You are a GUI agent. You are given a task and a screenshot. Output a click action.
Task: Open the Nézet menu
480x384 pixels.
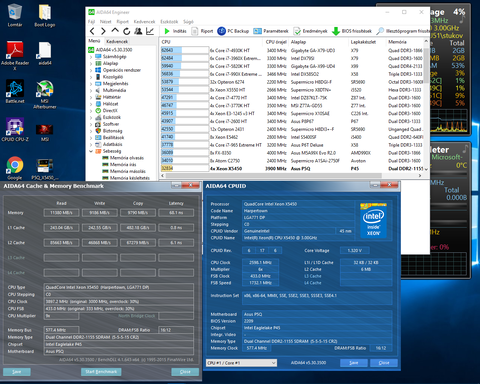[105, 22]
